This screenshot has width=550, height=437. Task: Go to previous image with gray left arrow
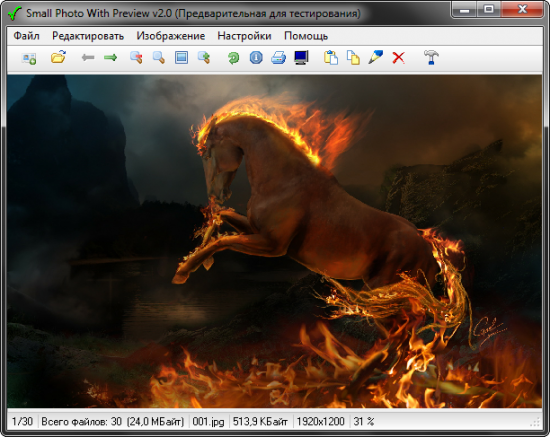point(88,57)
